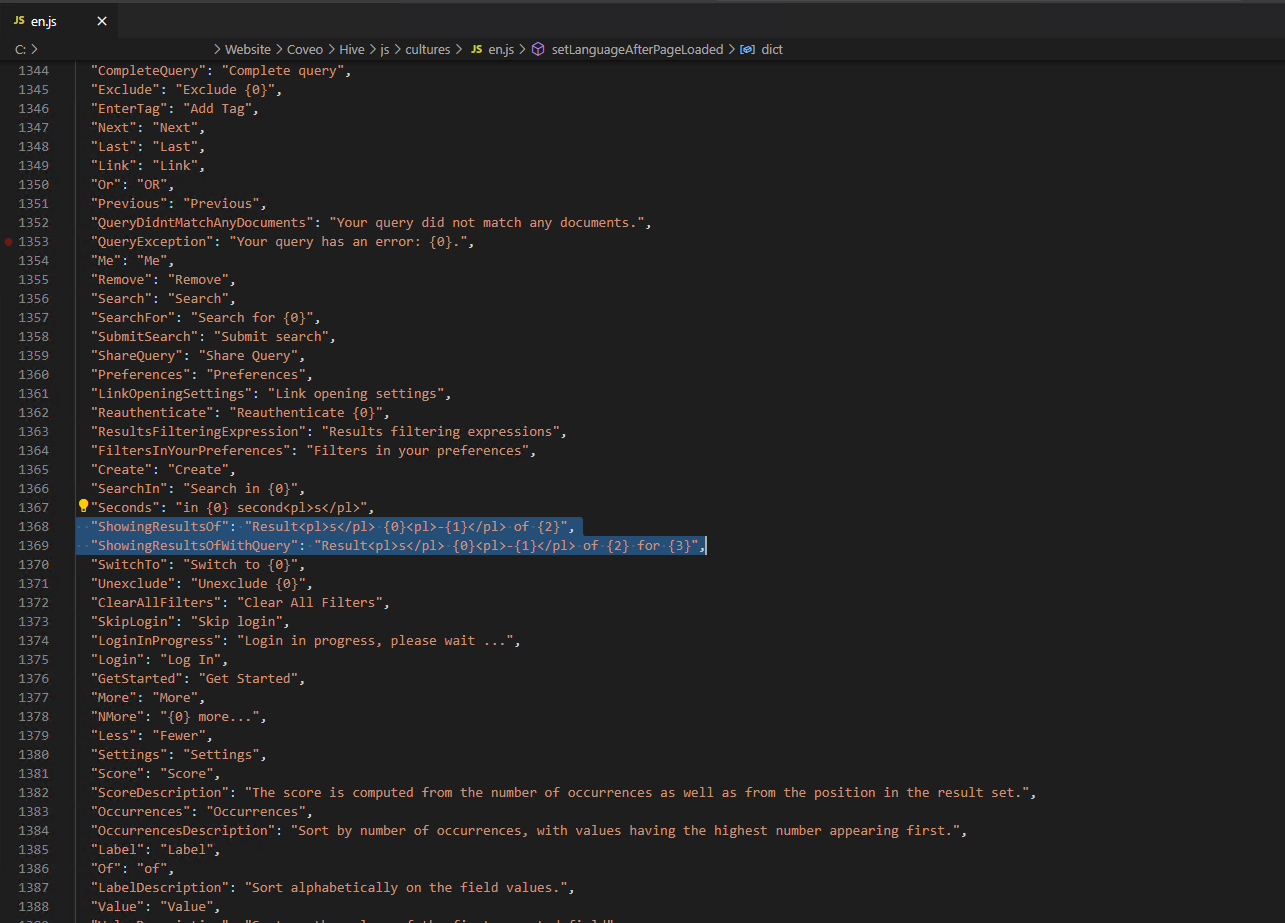Close the en.js editor tab

click(101, 21)
